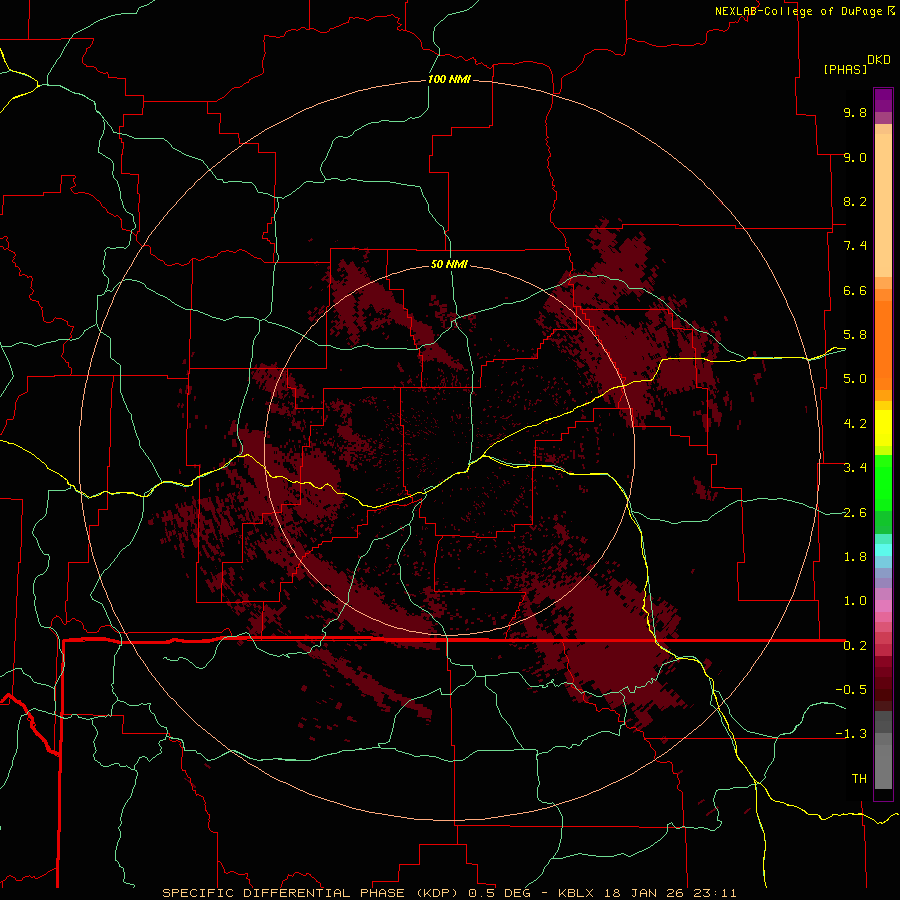The width and height of the screenshot is (900, 900).
Task: Click the -0.5 legend value
Action: (851, 690)
